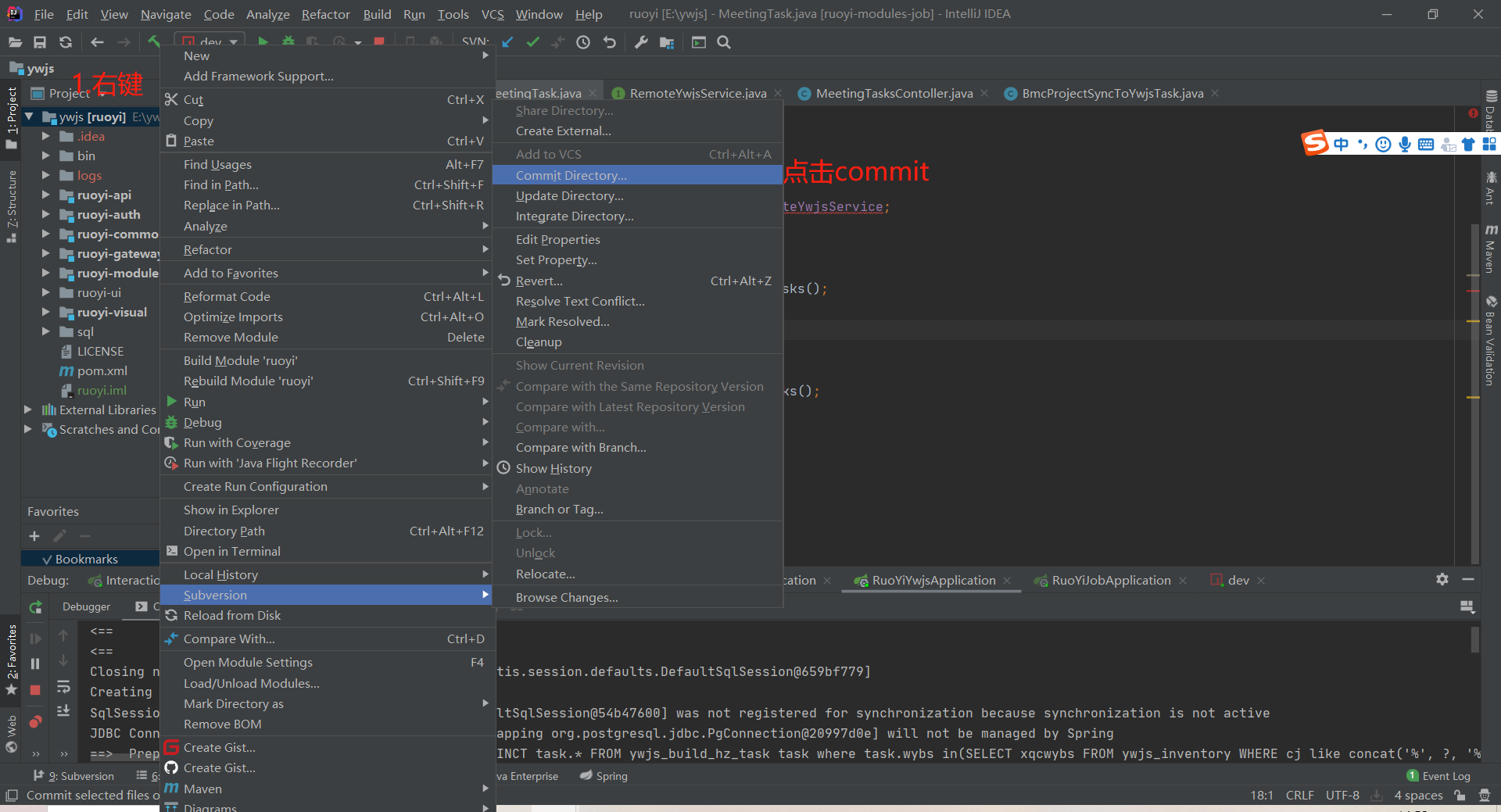This screenshot has height=812, width=1501.
Task: Expand the ruoyi-api module folder
Action: 45,195
